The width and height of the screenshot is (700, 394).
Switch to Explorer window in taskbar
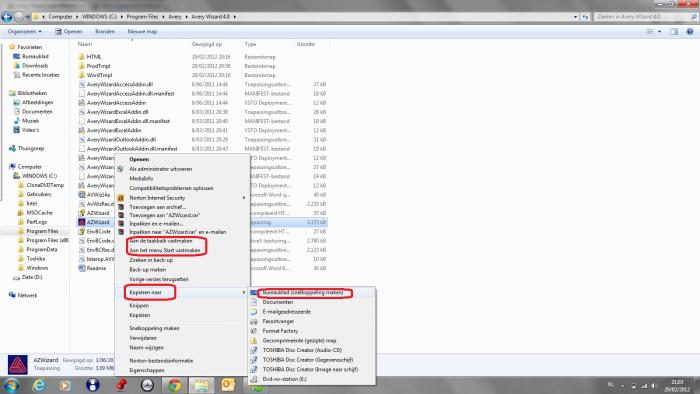click(201, 385)
